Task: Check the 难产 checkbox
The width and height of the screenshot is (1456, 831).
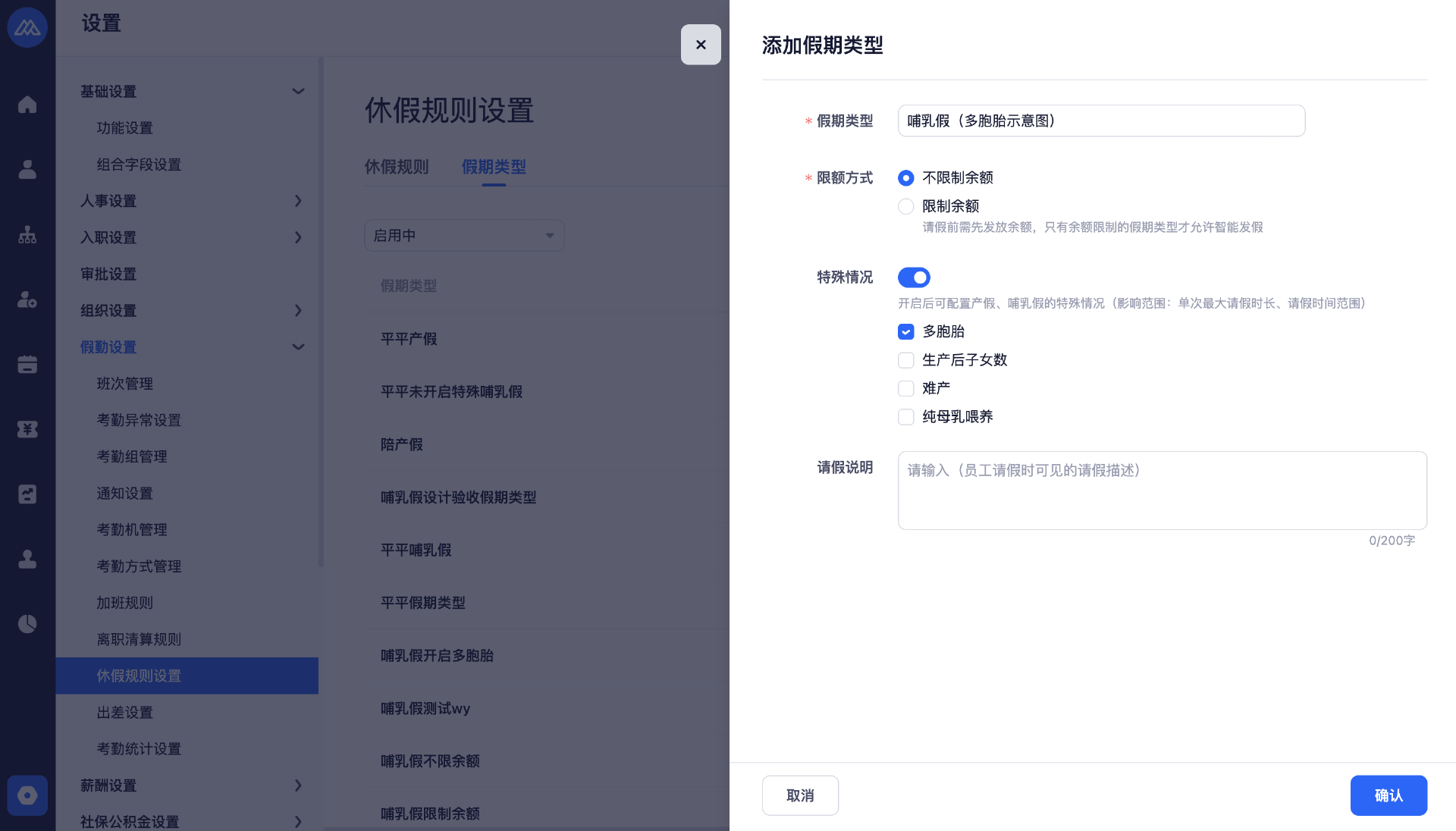Action: (906, 388)
